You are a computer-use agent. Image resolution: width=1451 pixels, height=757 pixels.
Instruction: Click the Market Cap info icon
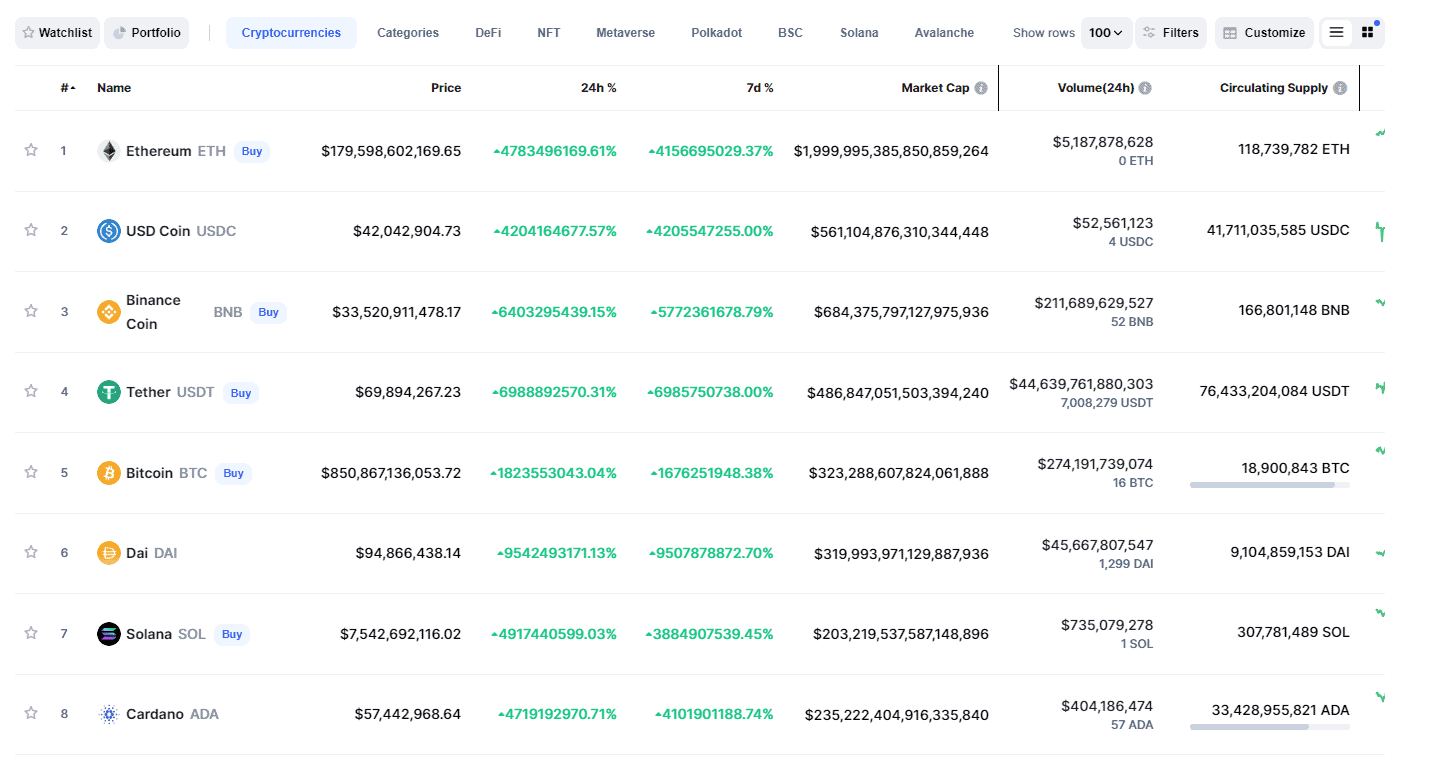tap(981, 88)
